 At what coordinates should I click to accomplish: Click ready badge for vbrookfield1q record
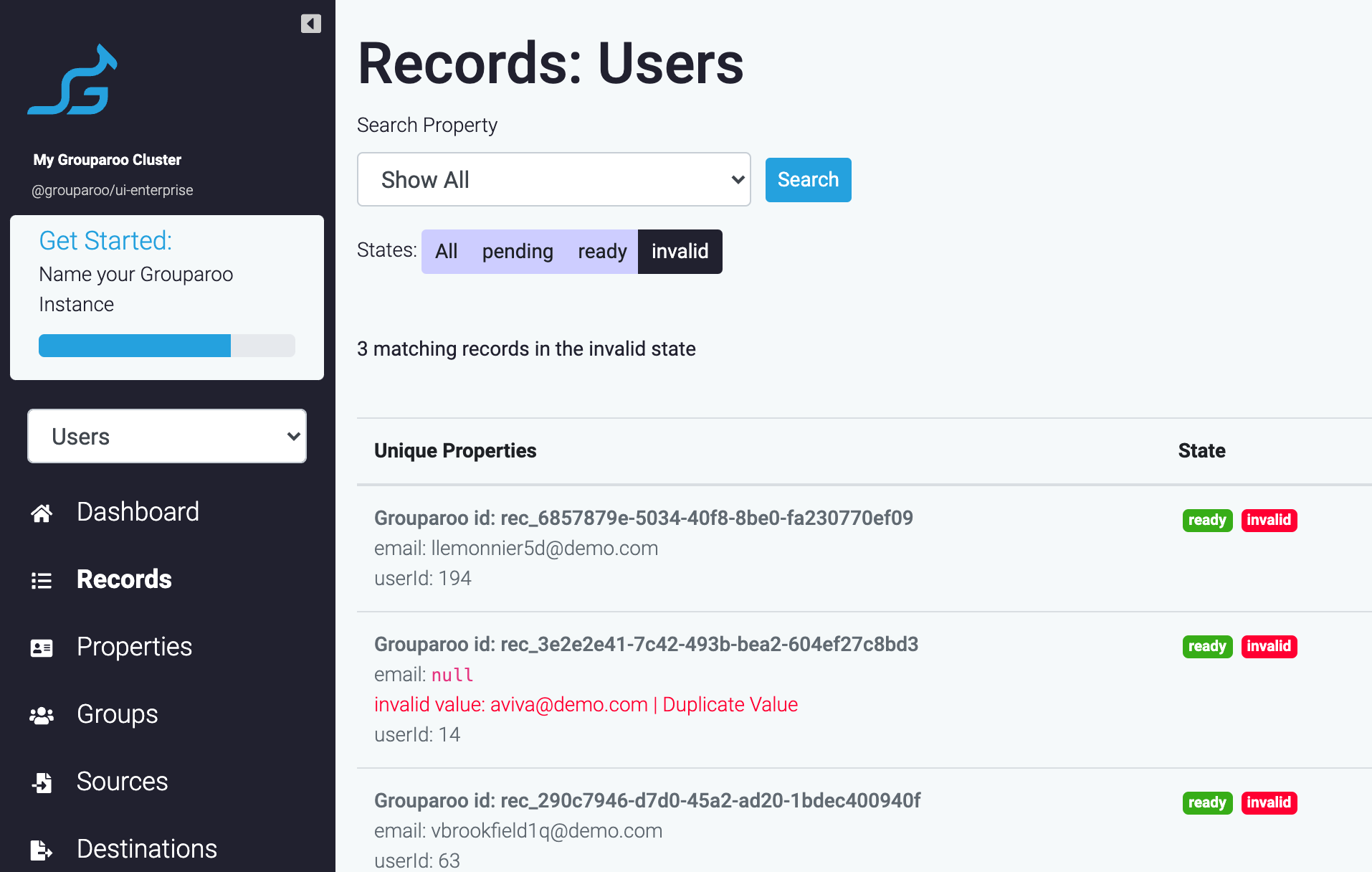click(1207, 802)
